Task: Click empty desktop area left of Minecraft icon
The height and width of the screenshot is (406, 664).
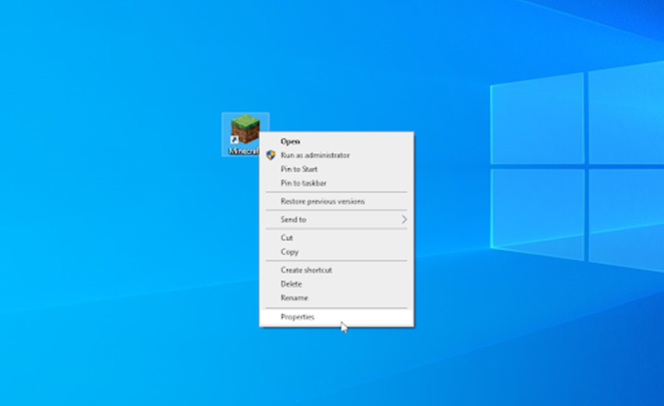Action: tap(120, 135)
